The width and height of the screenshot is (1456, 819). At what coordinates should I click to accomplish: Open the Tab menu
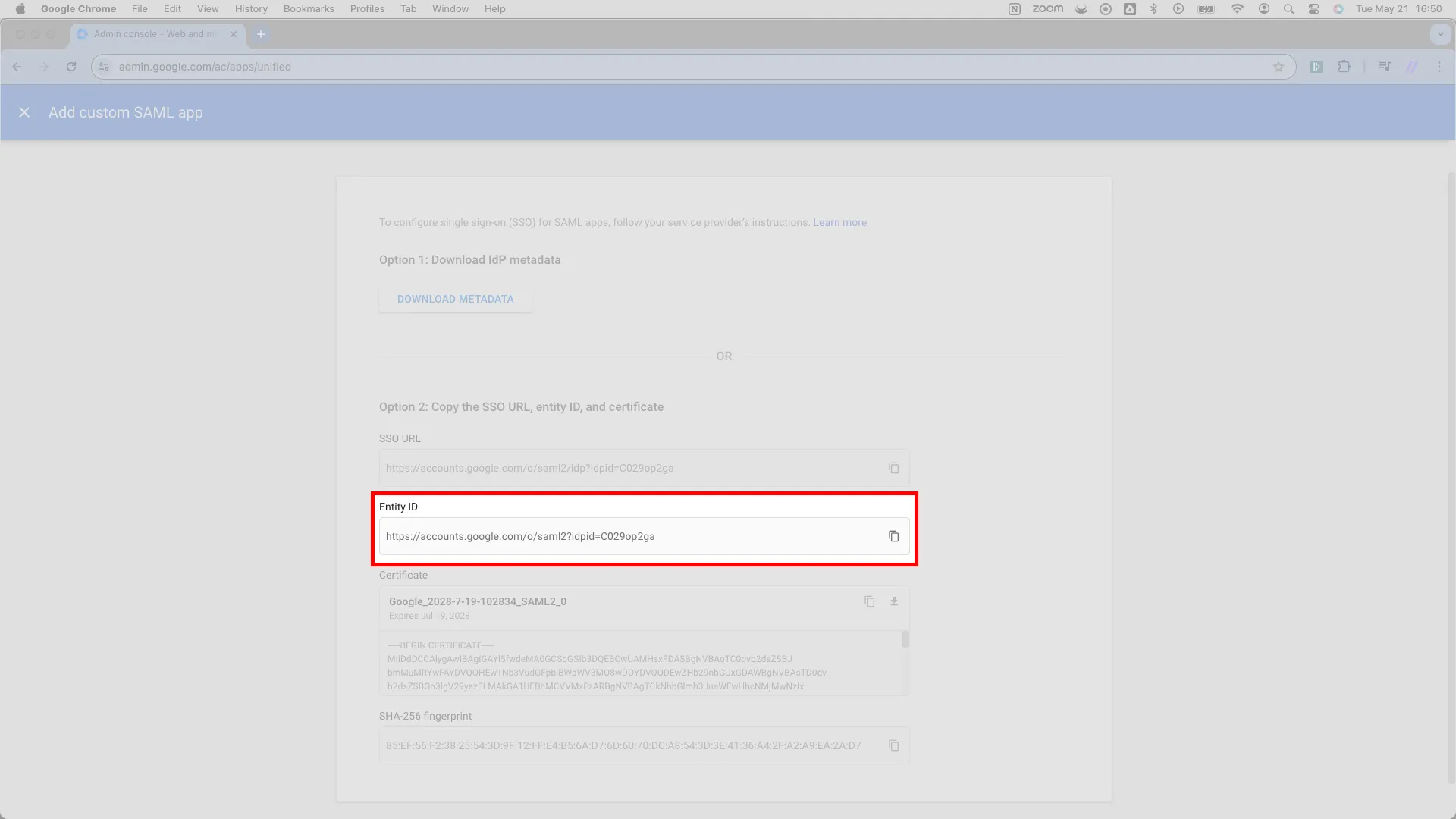point(409,9)
